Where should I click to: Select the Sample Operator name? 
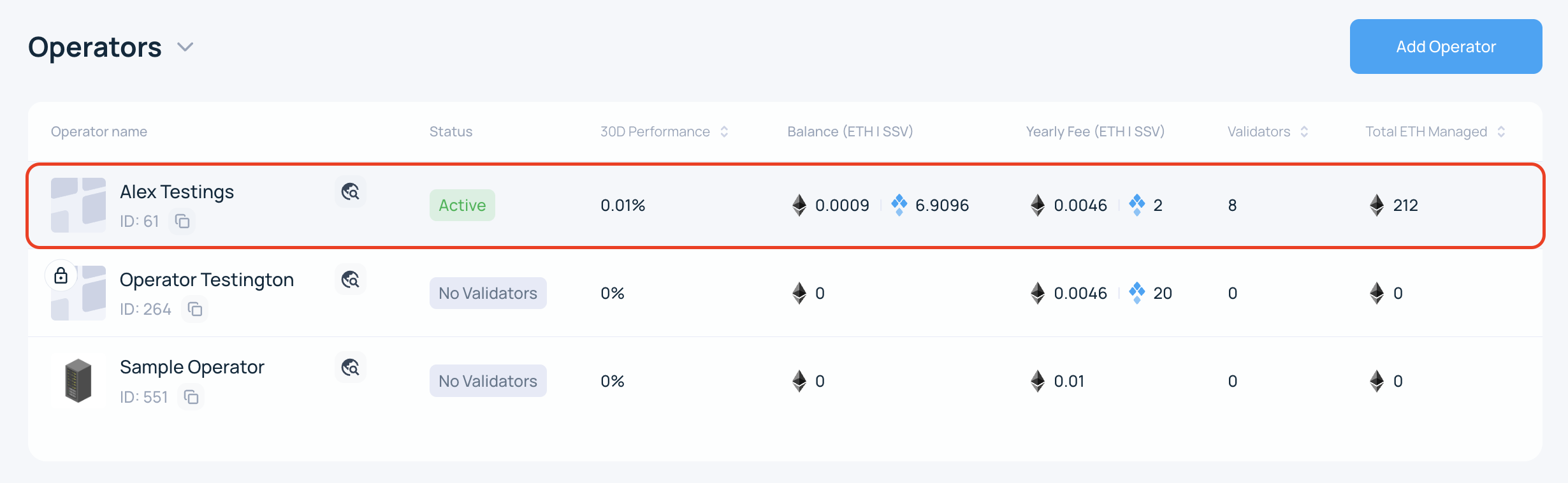coord(192,367)
